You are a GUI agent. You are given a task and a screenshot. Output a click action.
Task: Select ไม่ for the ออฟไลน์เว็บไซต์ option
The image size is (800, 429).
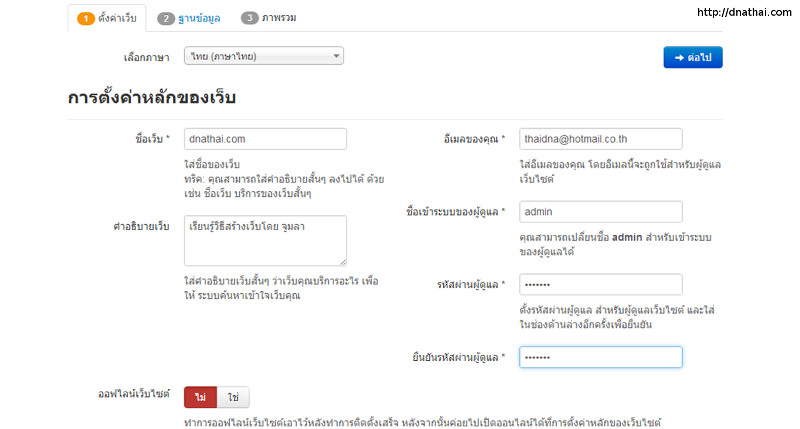pos(200,398)
